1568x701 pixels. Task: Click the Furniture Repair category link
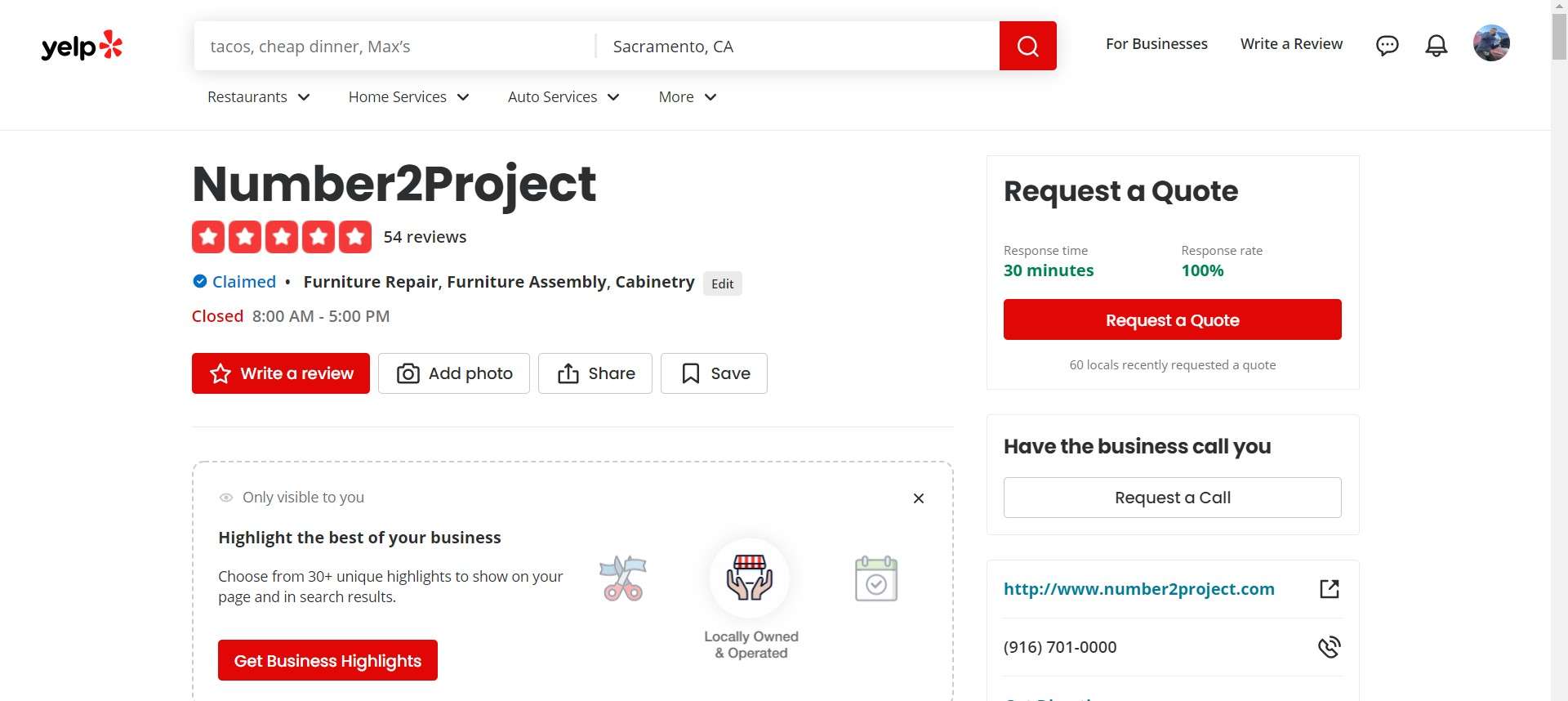click(371, 282)
